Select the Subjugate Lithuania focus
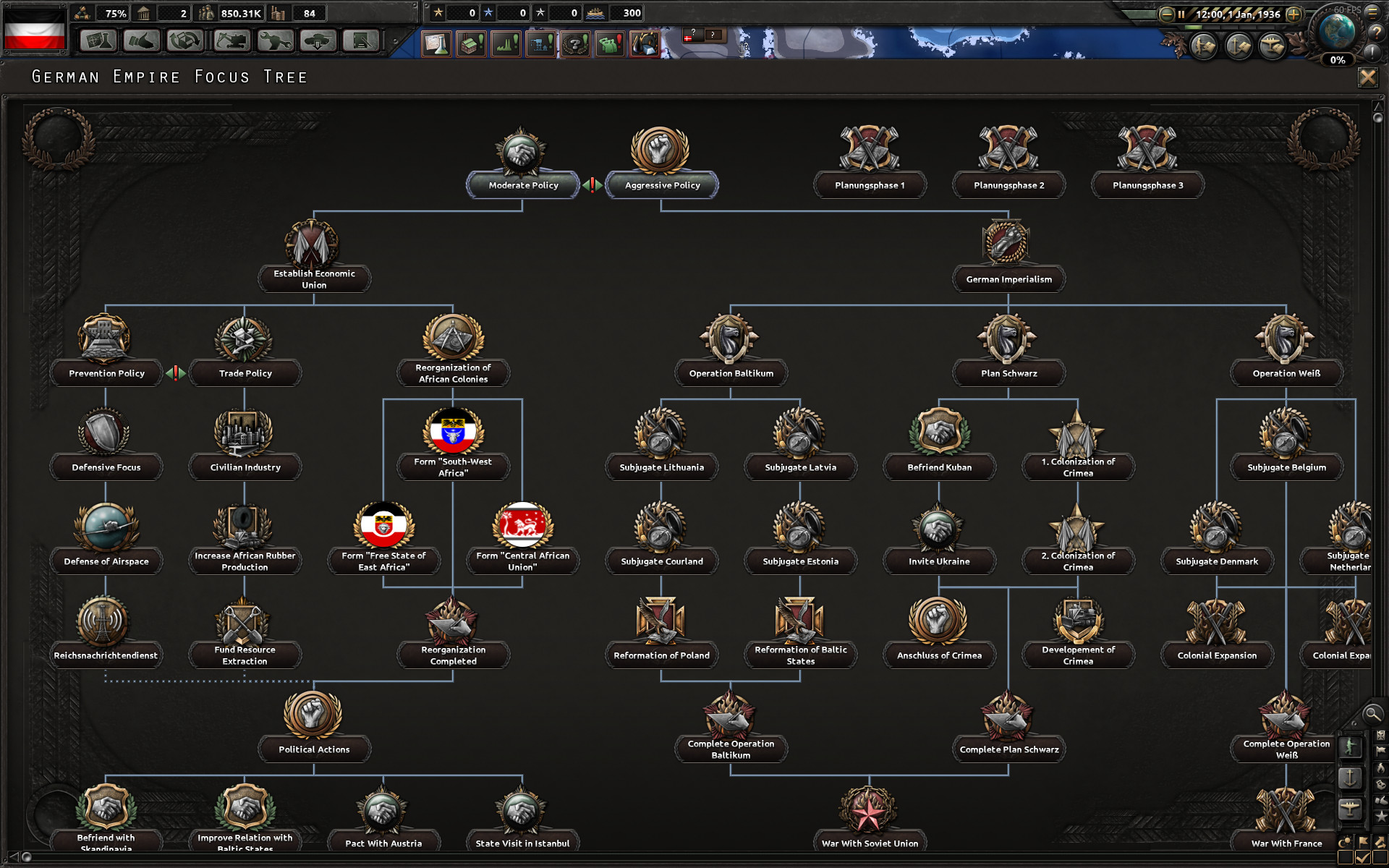 tap(661, 467)
